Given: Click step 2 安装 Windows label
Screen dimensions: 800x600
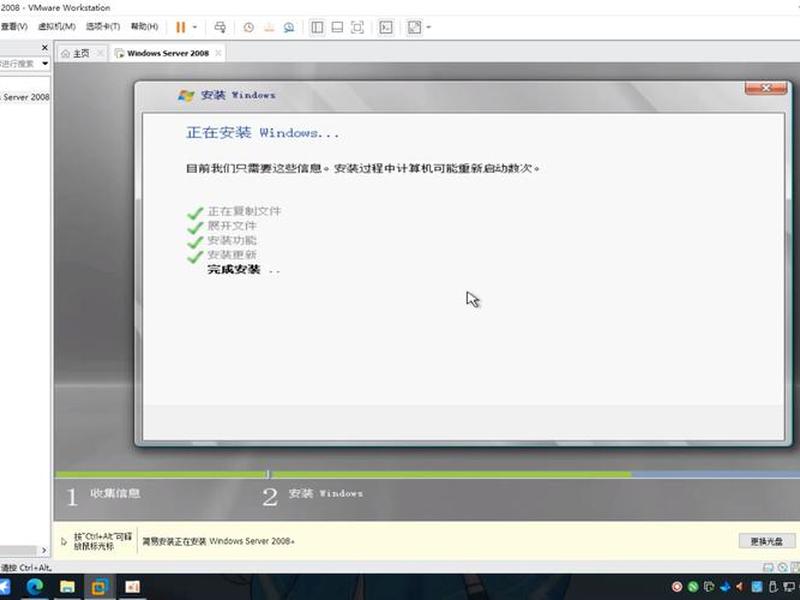Looking at the screenshot, I should (326, 493).
